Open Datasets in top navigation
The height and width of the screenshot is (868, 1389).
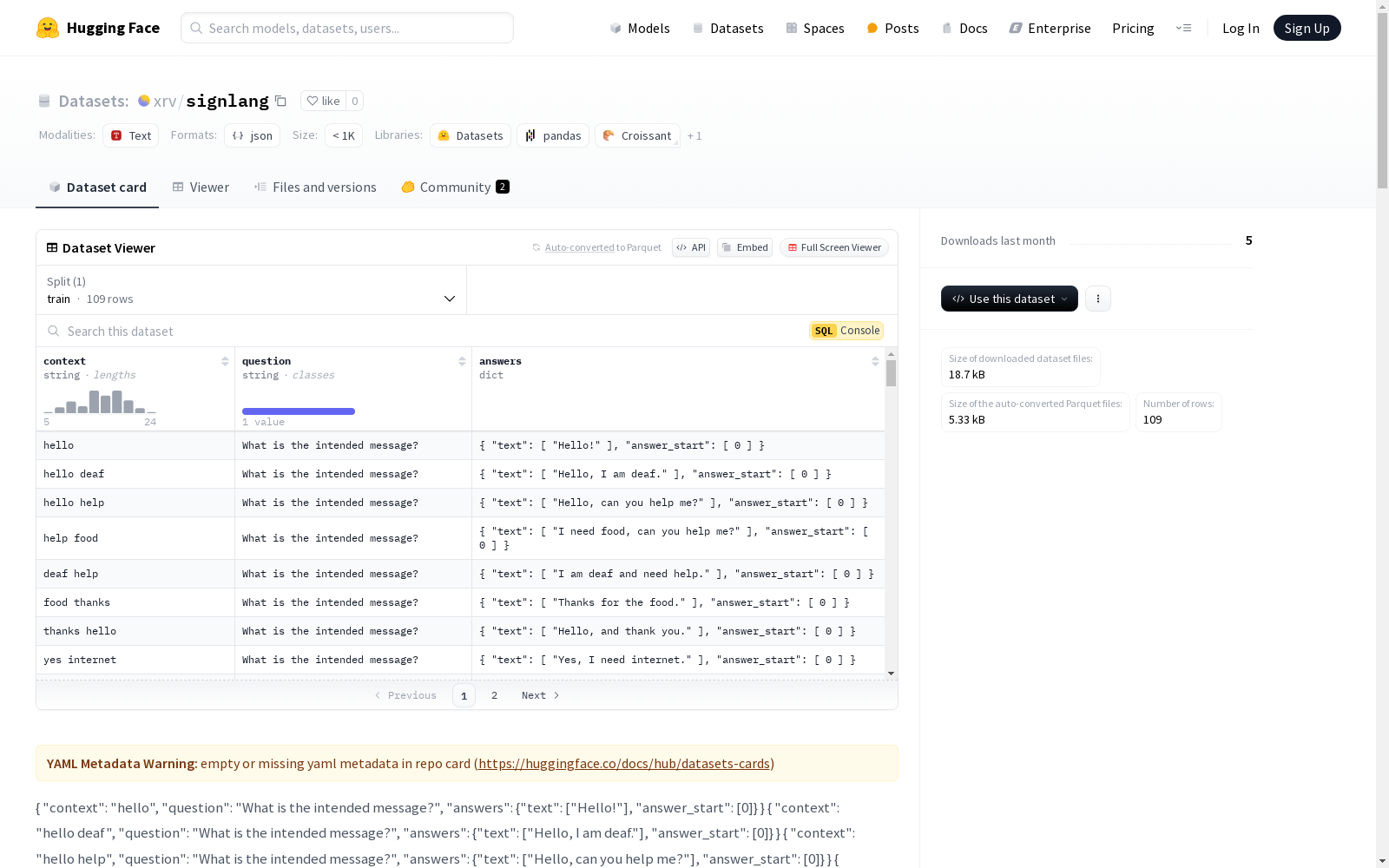tap(727, 28)
